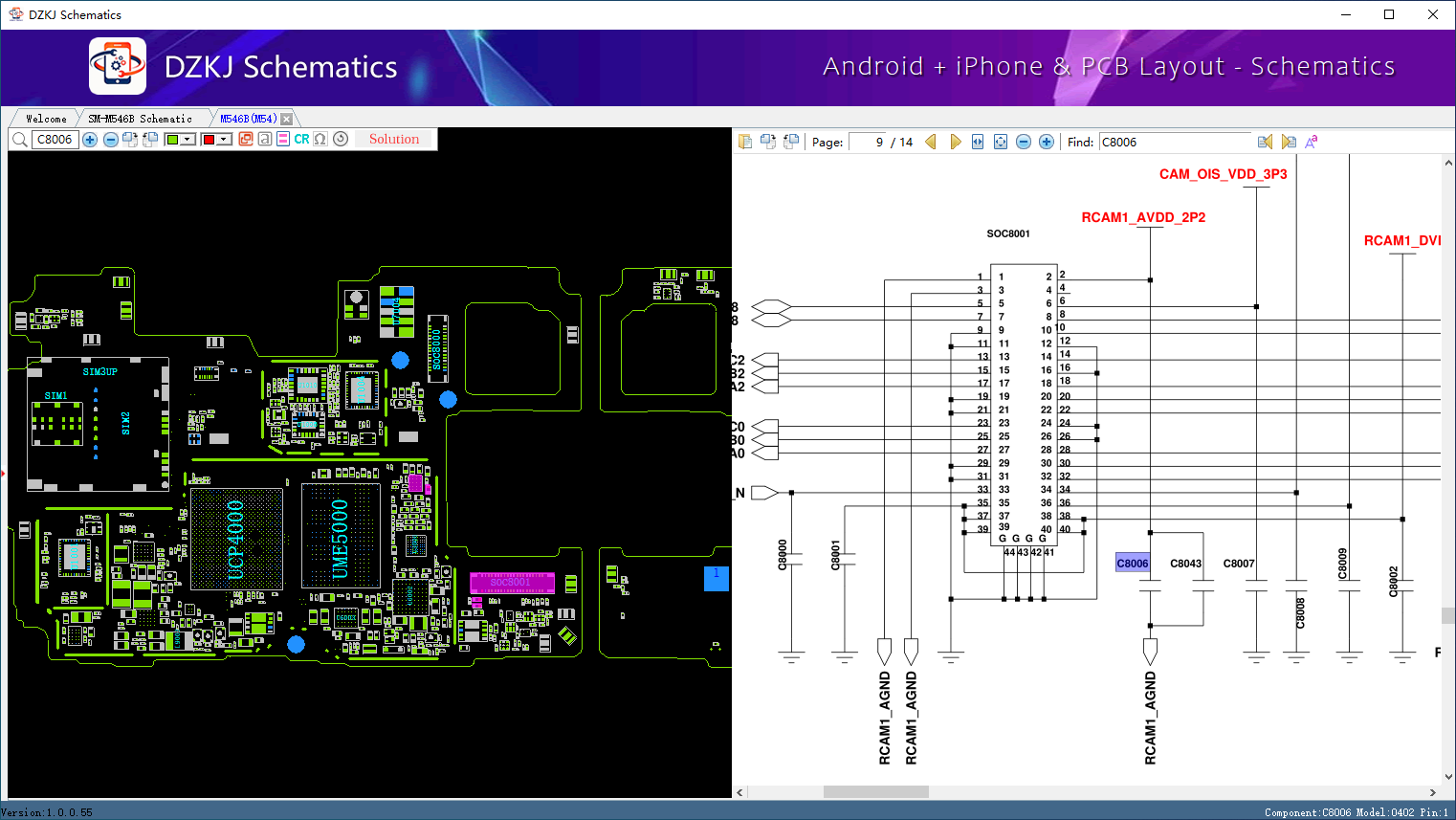The image size is (1456, 820).
Task: Toggle the omega resistance icon
Action: 320,140
